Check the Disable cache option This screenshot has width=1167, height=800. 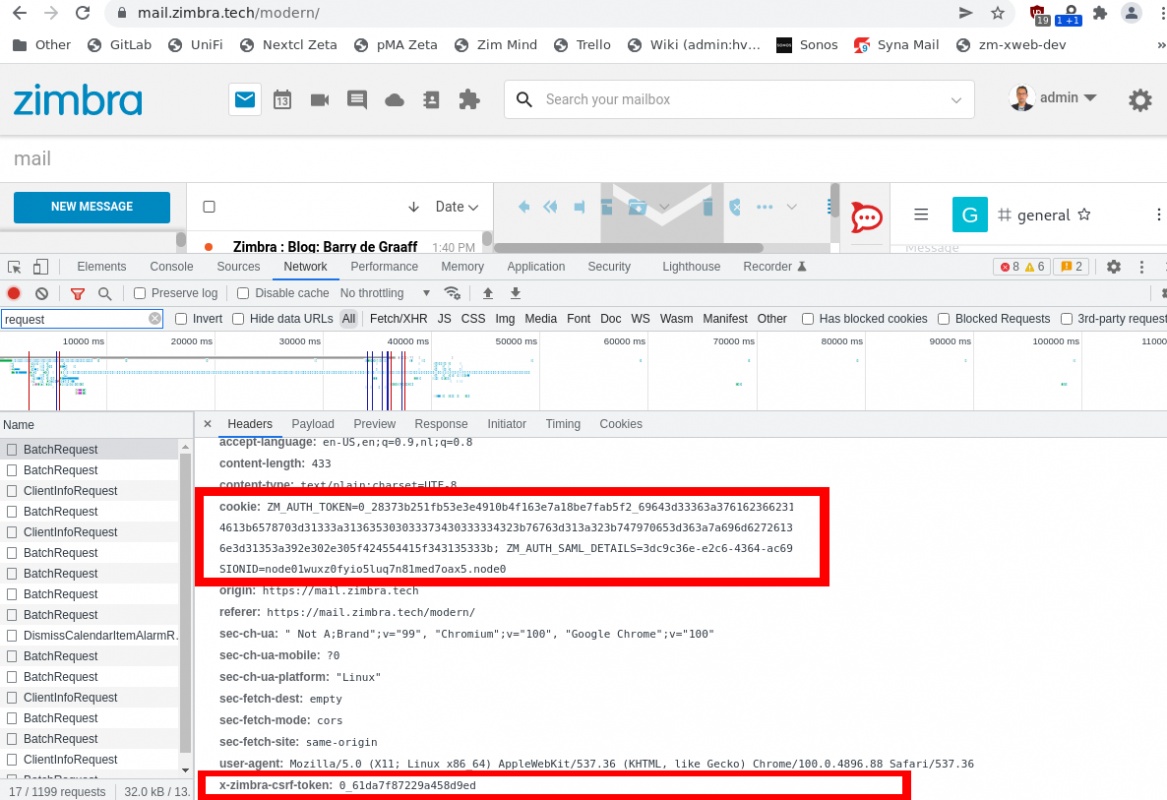point(243,294)
